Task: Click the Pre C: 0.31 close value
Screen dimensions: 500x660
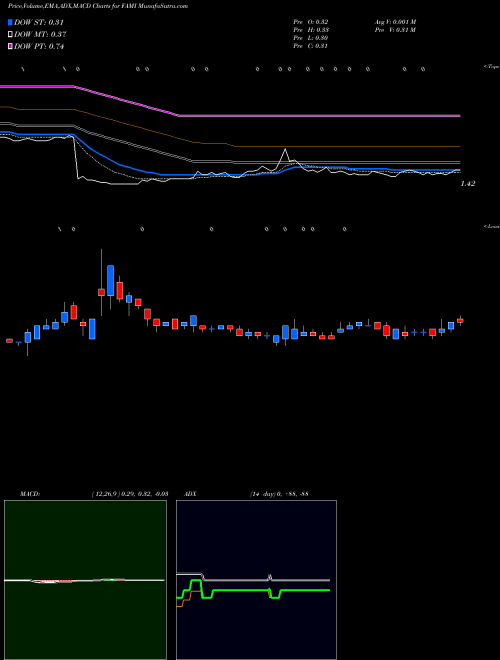Action: 311,46
